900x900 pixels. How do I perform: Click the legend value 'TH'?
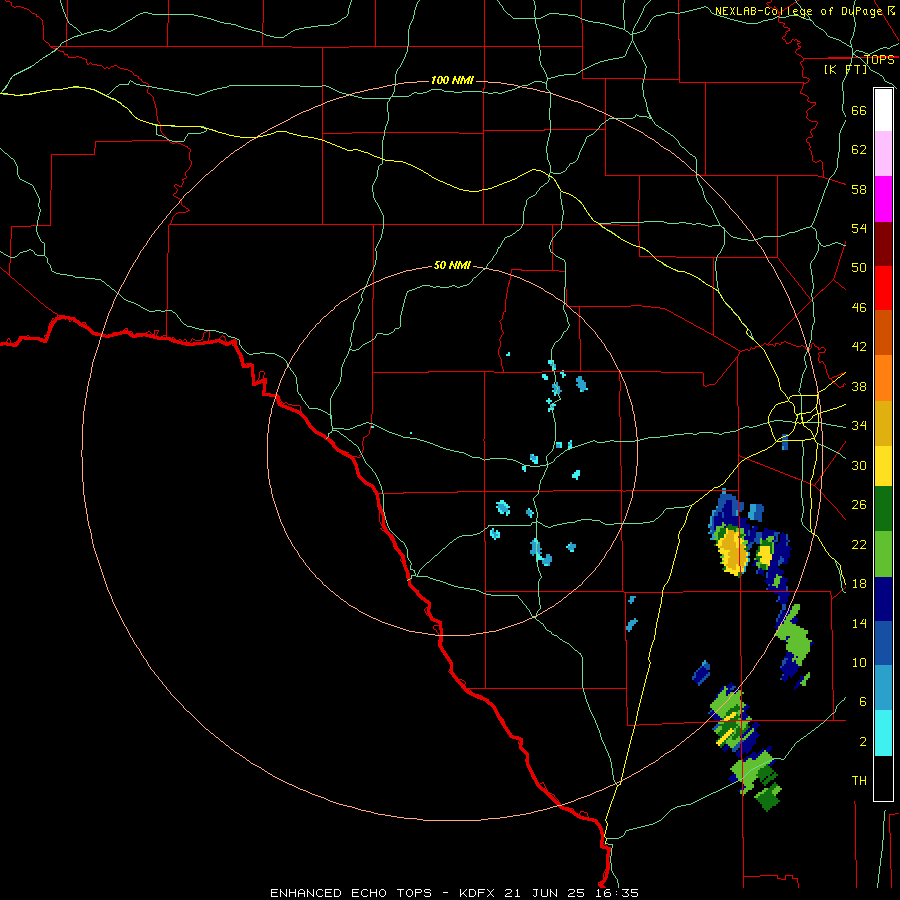tap(859, 781)
